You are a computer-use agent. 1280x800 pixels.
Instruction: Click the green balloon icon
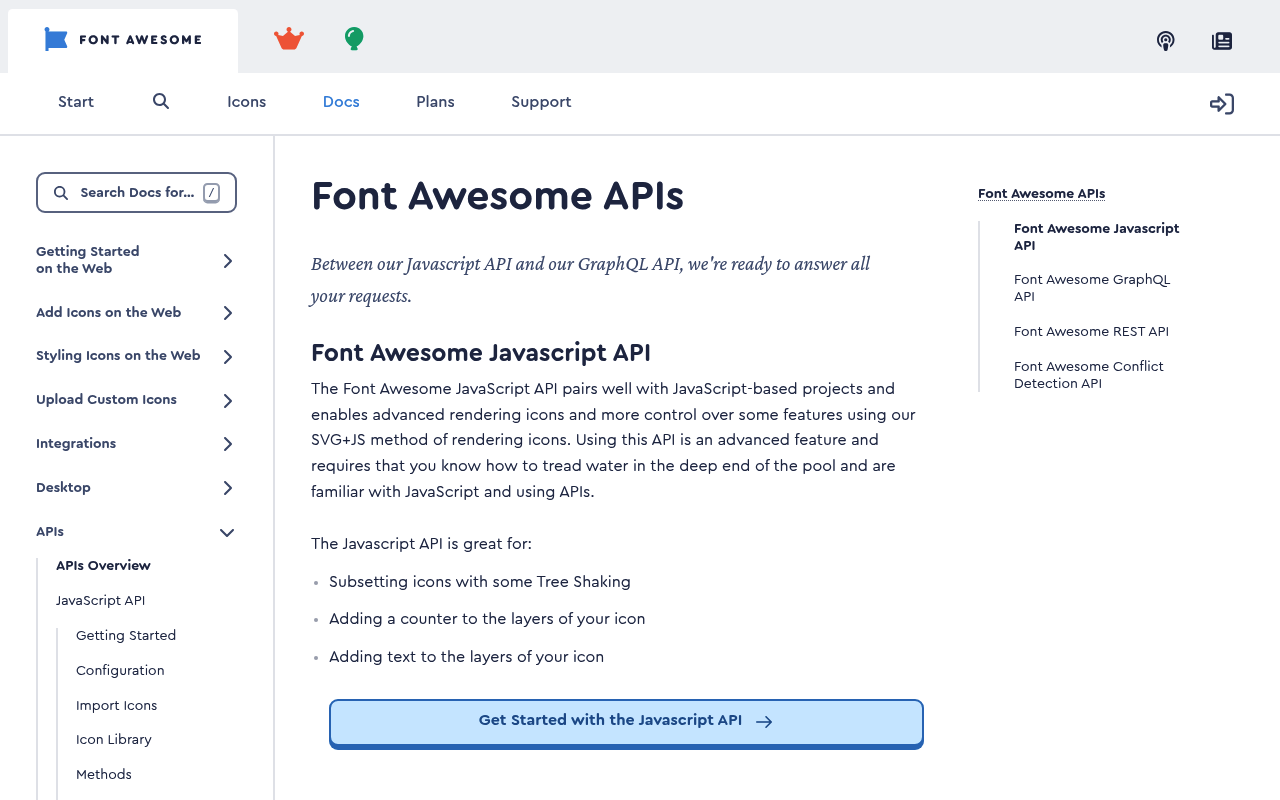pyautogui.click(x=354, y=39)
